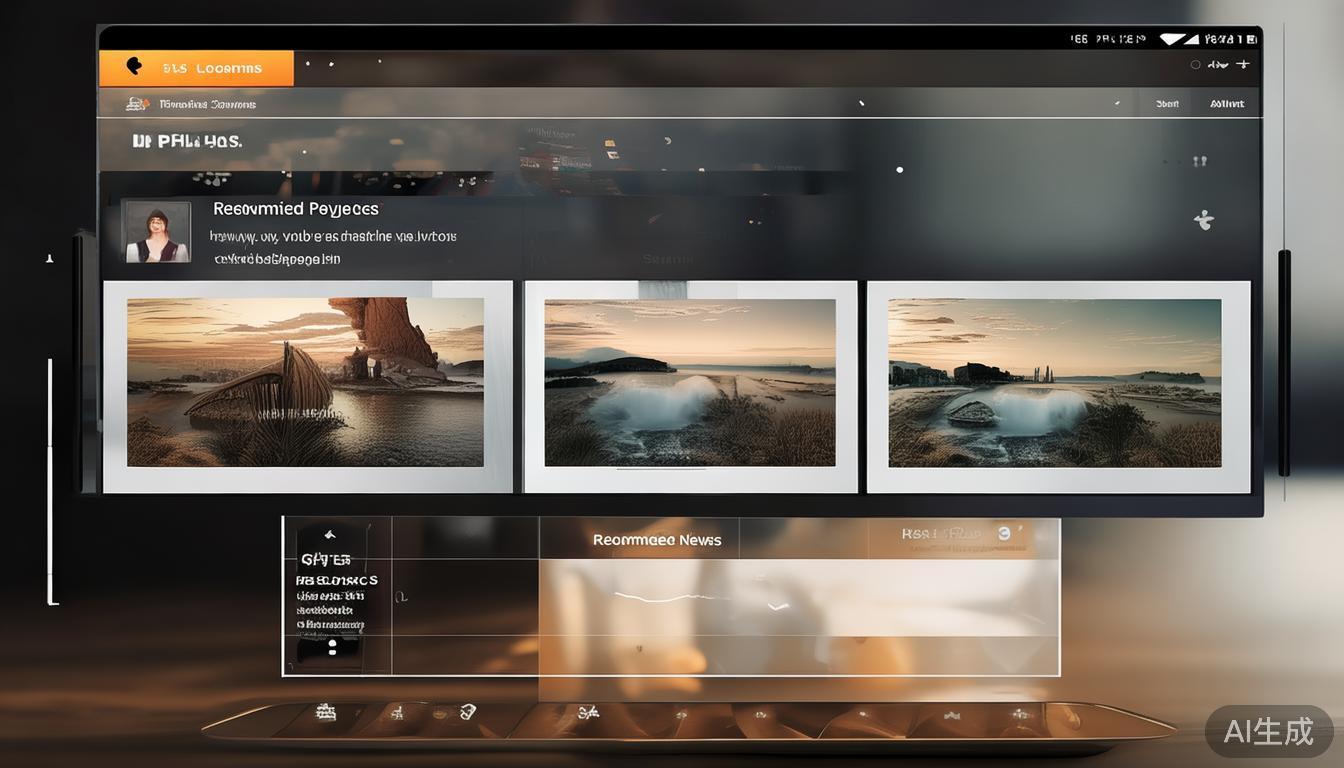Click the up arrow in lower left panel
1344x768 pixels.
pyautogui.click(x=330, y=535)
